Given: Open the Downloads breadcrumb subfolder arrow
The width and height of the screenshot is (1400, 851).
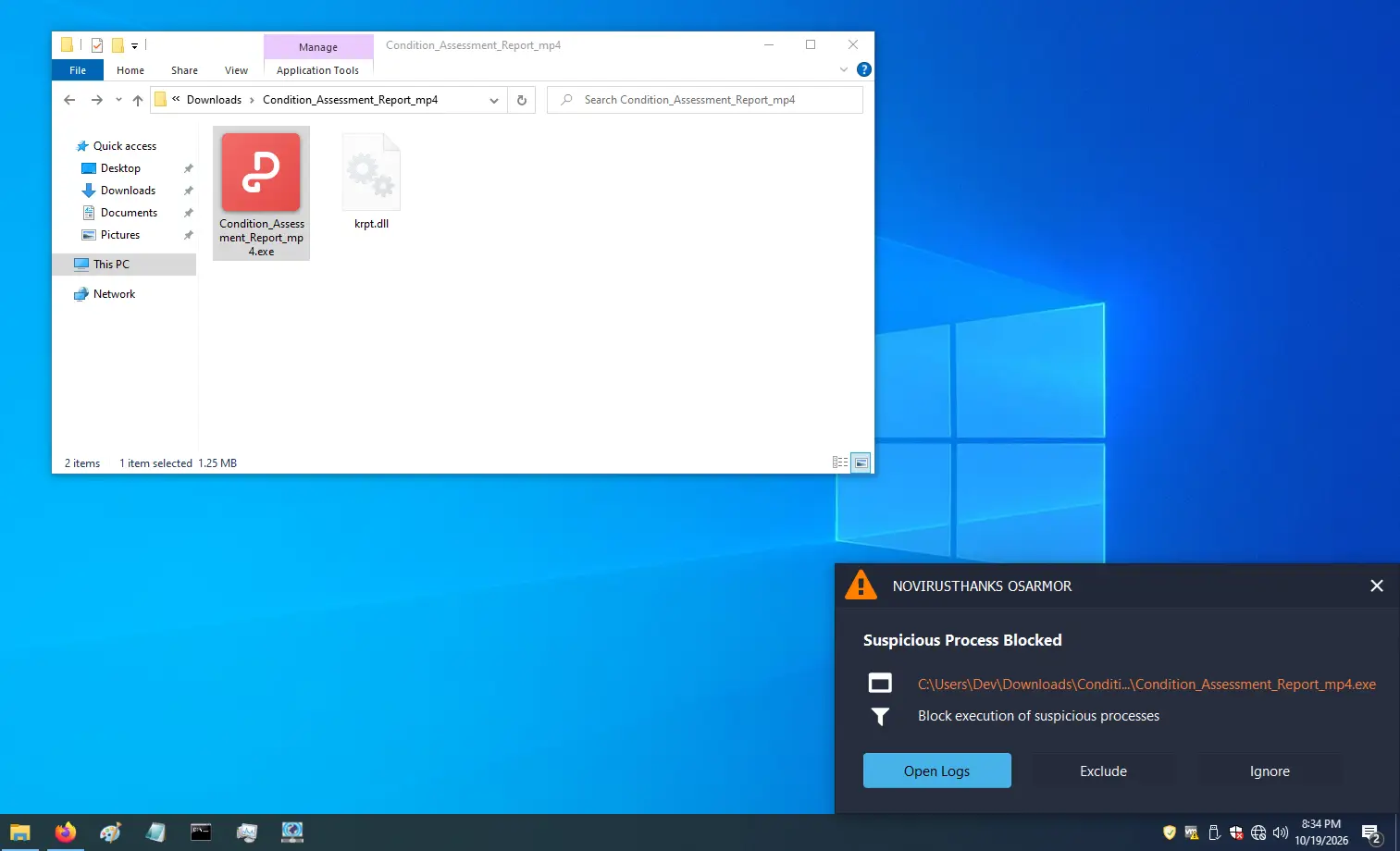Looking at the screenshot, I should coord(252,100).
